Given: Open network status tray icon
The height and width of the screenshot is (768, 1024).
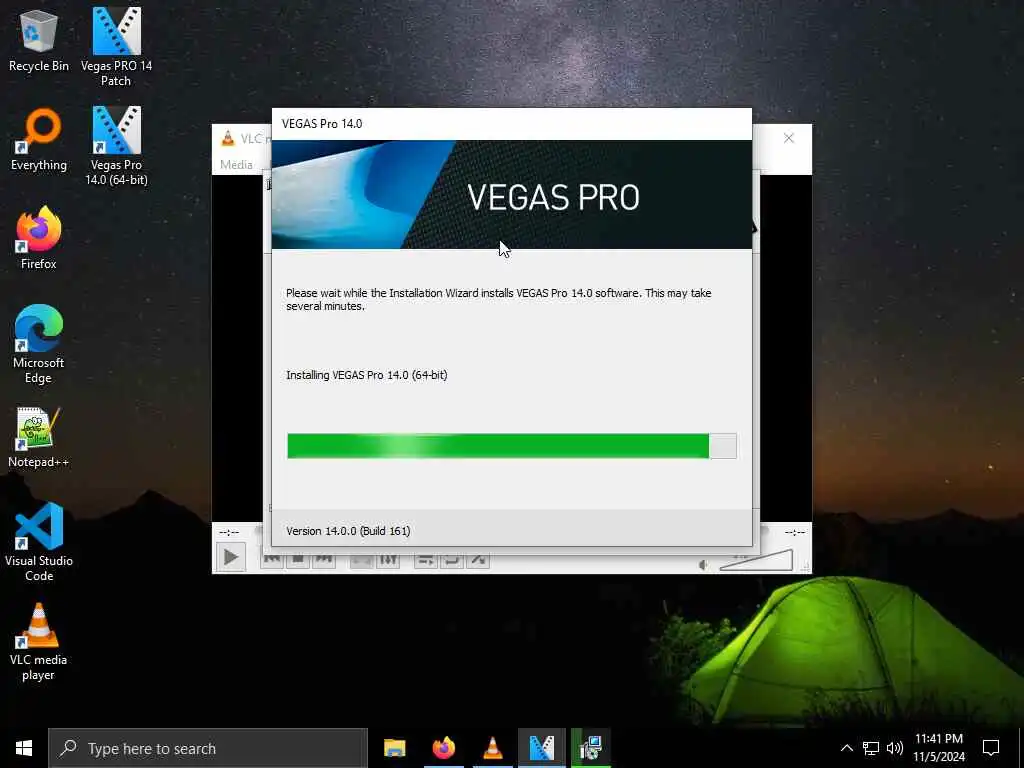Looking at the screenshot, I should click(871, 748).
